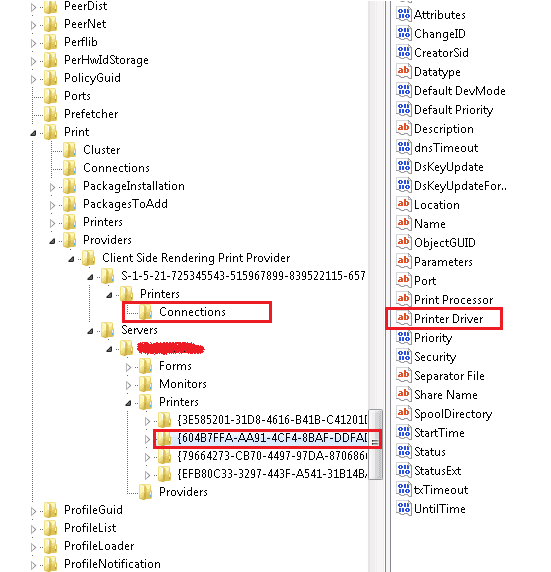
Task: Expand the {3E585201-31D8 printer key
Action: [x=147, y=421]
